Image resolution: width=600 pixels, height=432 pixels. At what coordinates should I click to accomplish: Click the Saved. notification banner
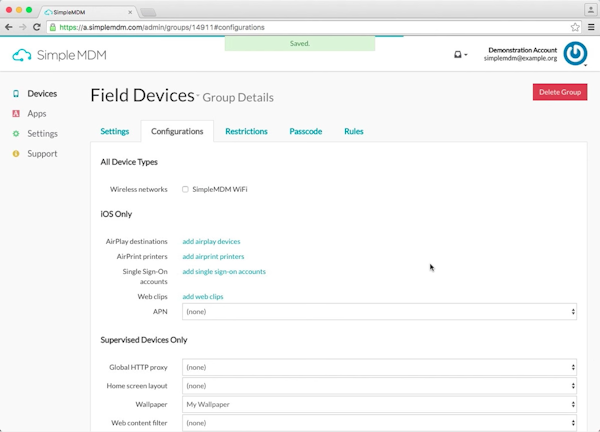300,43
